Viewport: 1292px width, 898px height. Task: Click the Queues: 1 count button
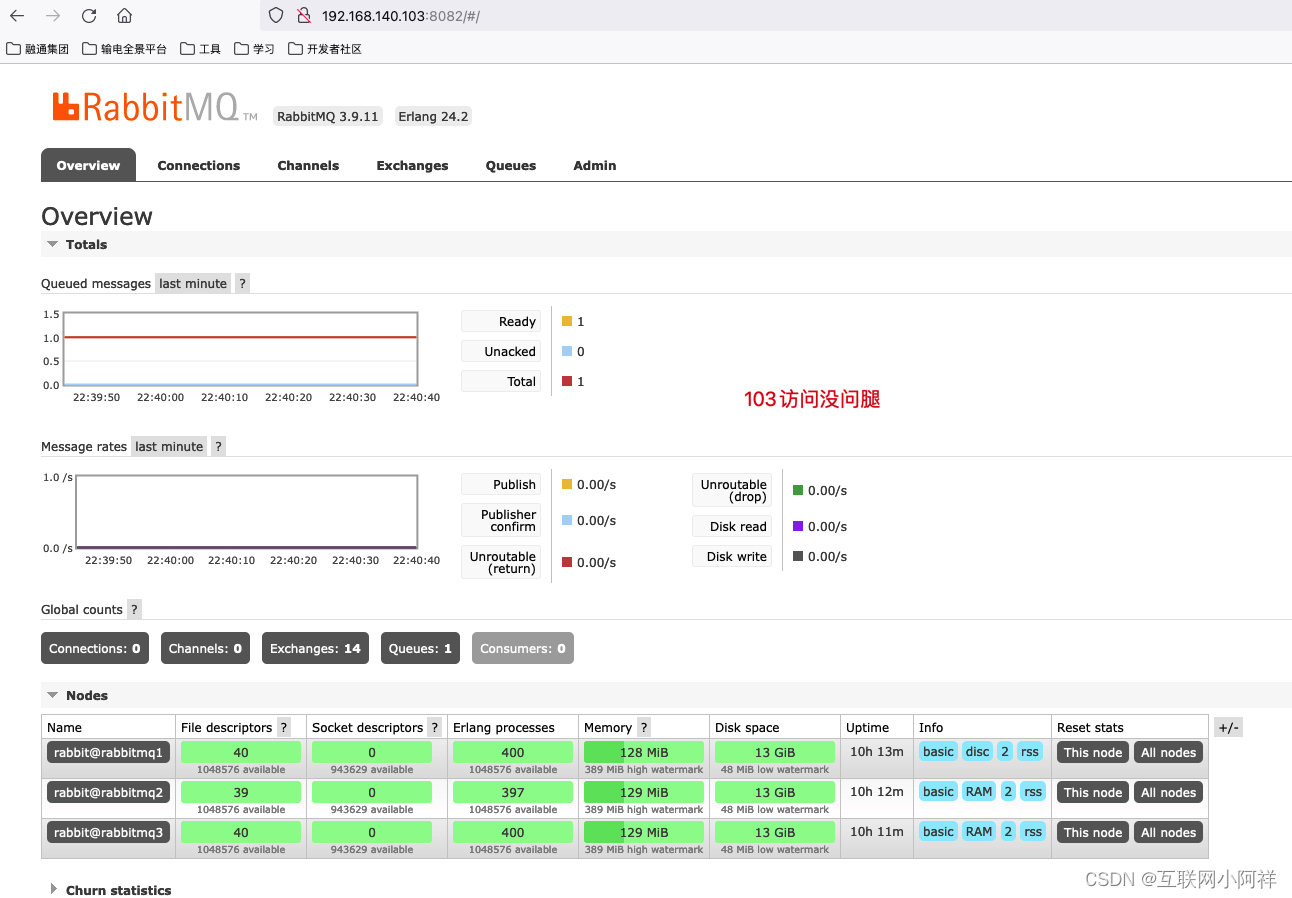click(x=420, y=649)
